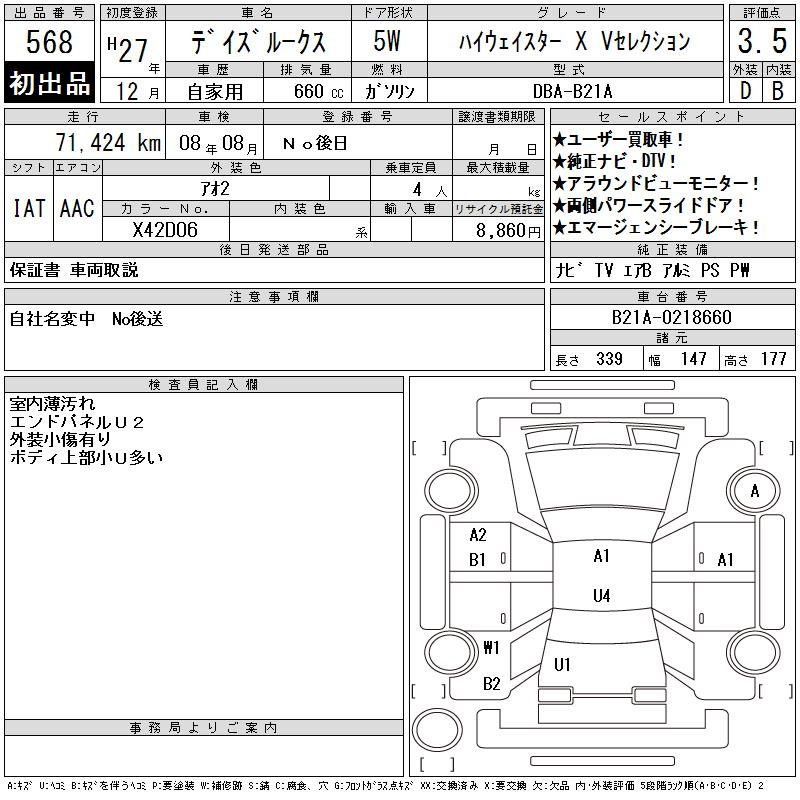Click lot number 568
800x800 pixels.
pyautogui.click(x=49, y=42)
